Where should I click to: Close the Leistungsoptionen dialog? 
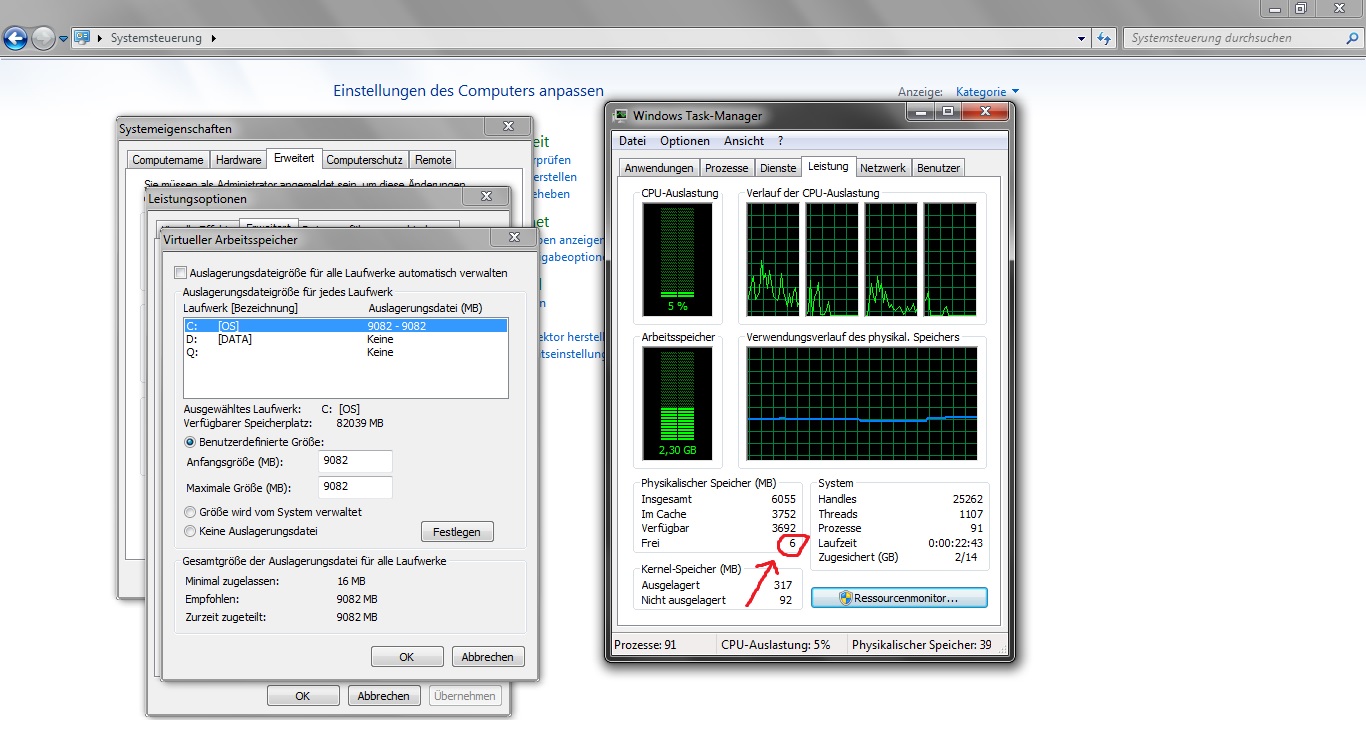pyautogui.click(x=487, y=196)
